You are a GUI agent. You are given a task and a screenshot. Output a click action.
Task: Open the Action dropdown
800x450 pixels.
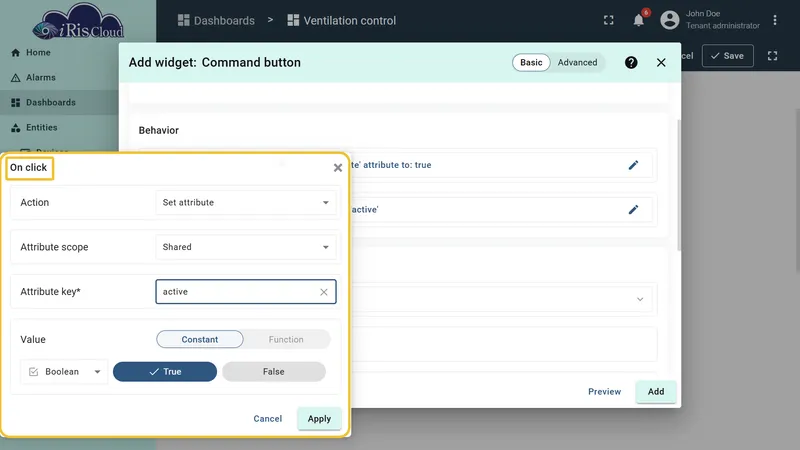245,203
